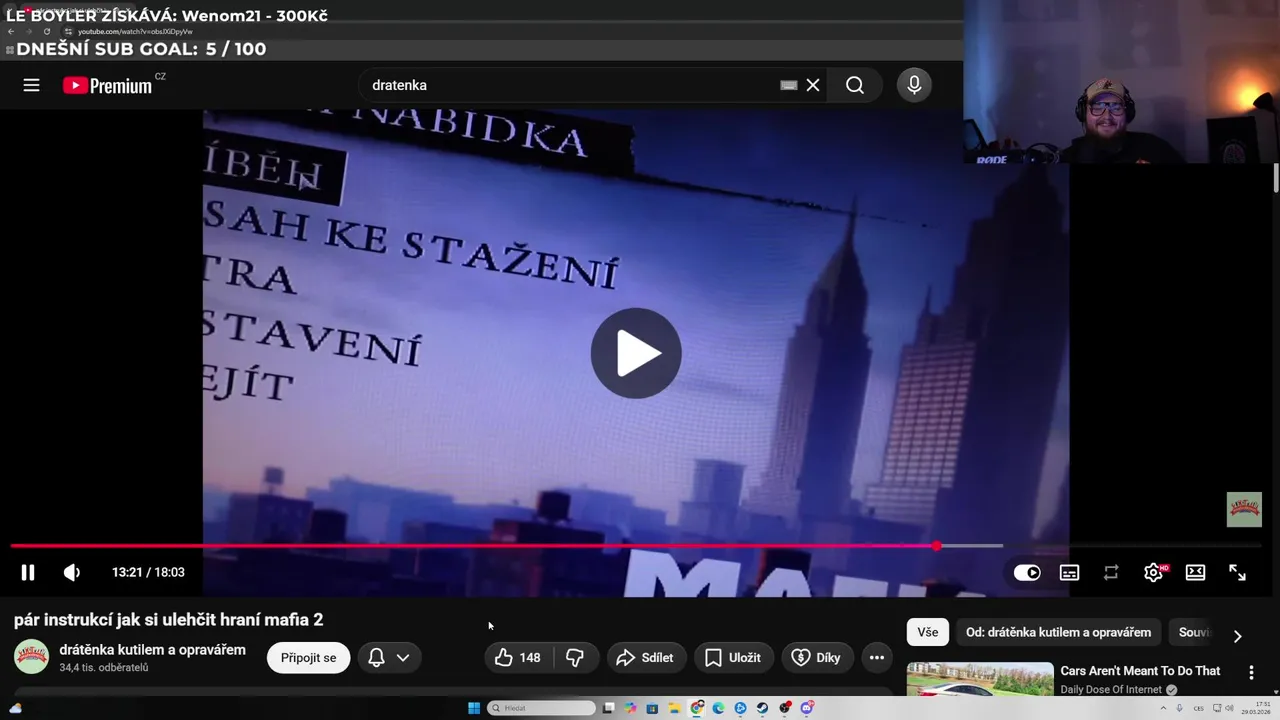Toggle the autoplay switch
1280x720 pixels.
(1027, 572)
